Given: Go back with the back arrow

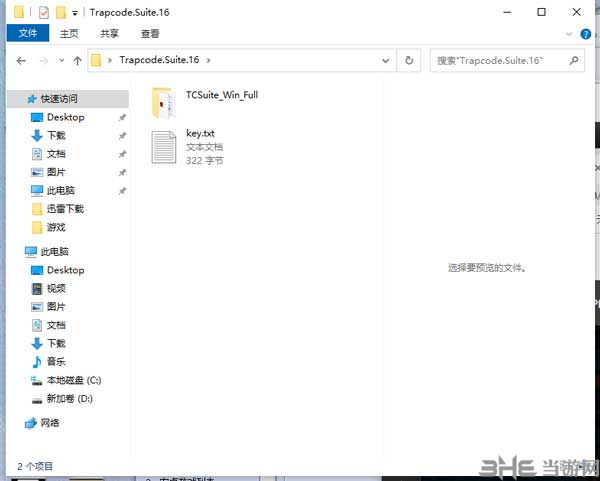Looking at the screenshot, I should click(21, 60).
